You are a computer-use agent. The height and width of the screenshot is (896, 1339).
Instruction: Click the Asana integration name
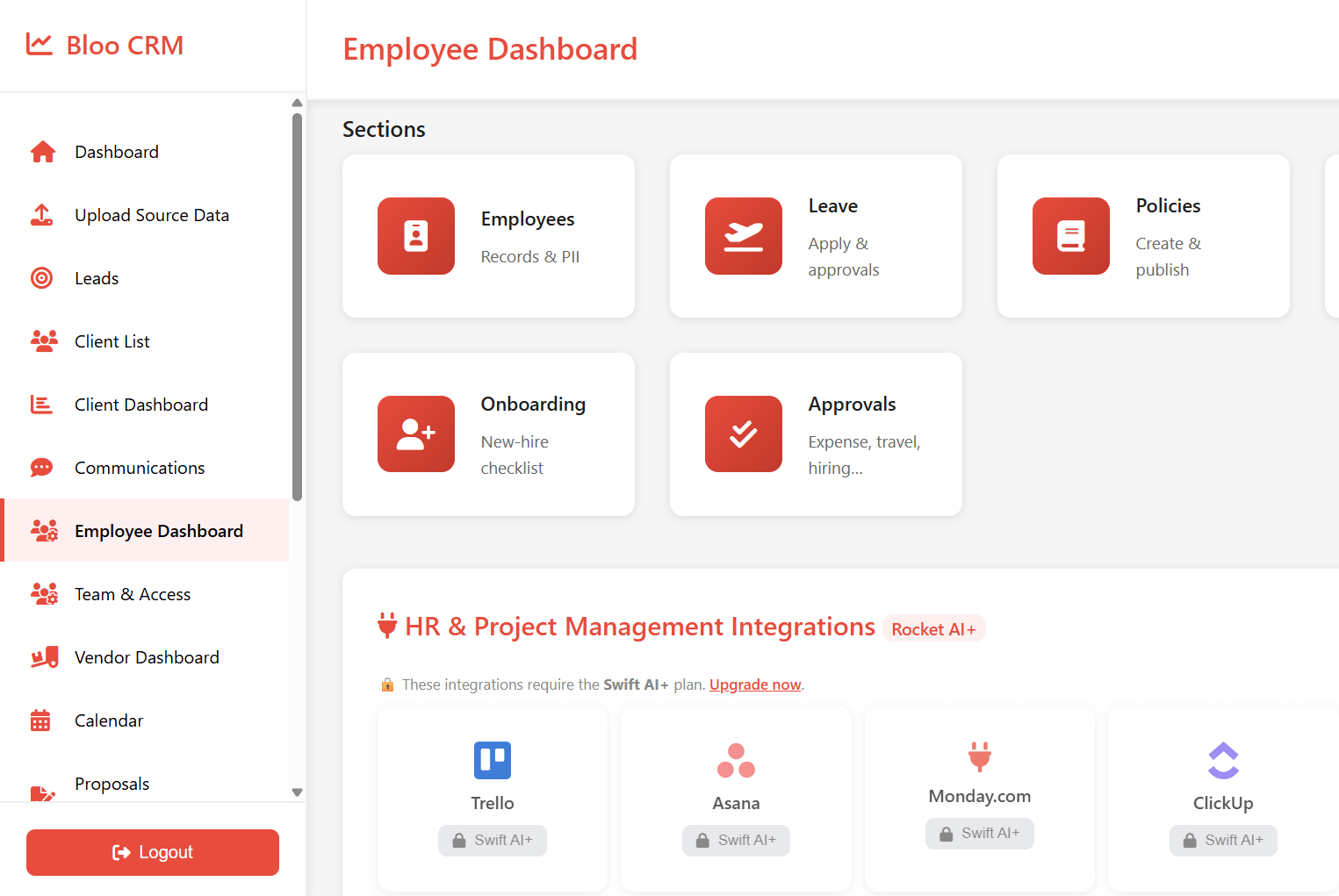736,803
